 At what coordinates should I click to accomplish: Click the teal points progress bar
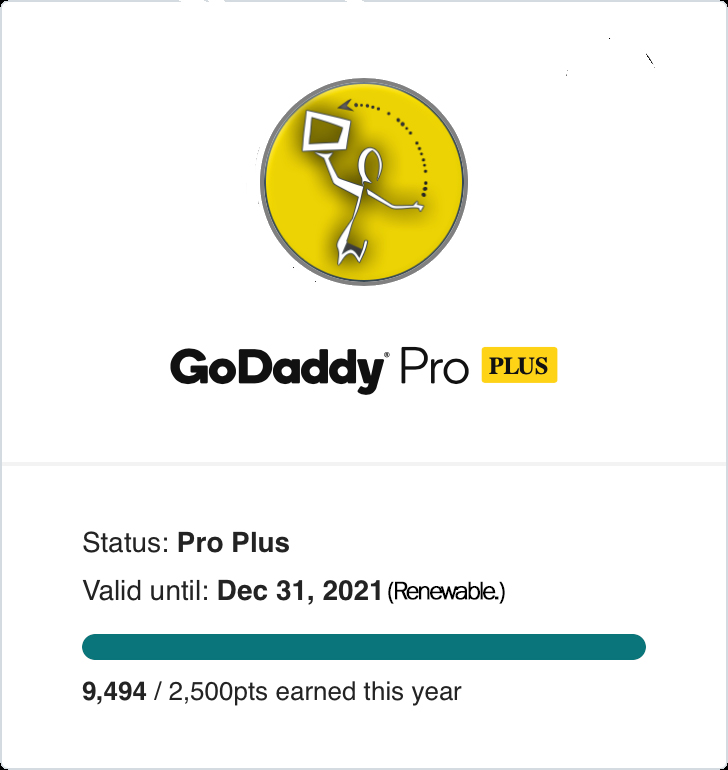click(364, 647)
